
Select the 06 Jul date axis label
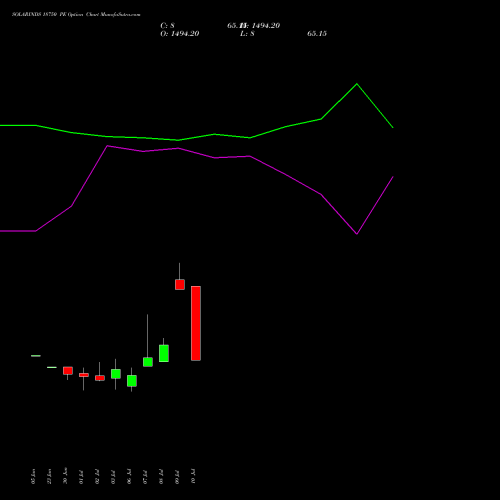tap(129, 477)
